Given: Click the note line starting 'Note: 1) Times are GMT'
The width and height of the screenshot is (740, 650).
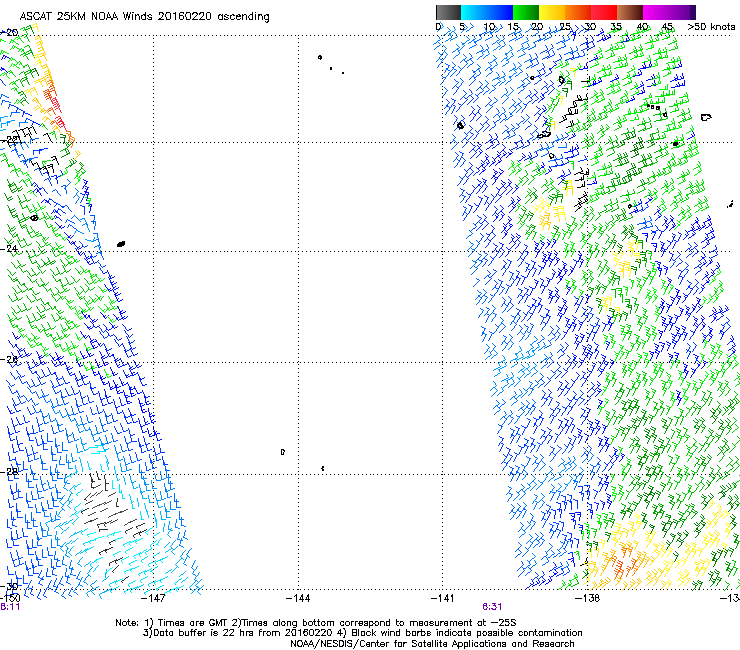Looking at the screenshot, I should [316, 623].
